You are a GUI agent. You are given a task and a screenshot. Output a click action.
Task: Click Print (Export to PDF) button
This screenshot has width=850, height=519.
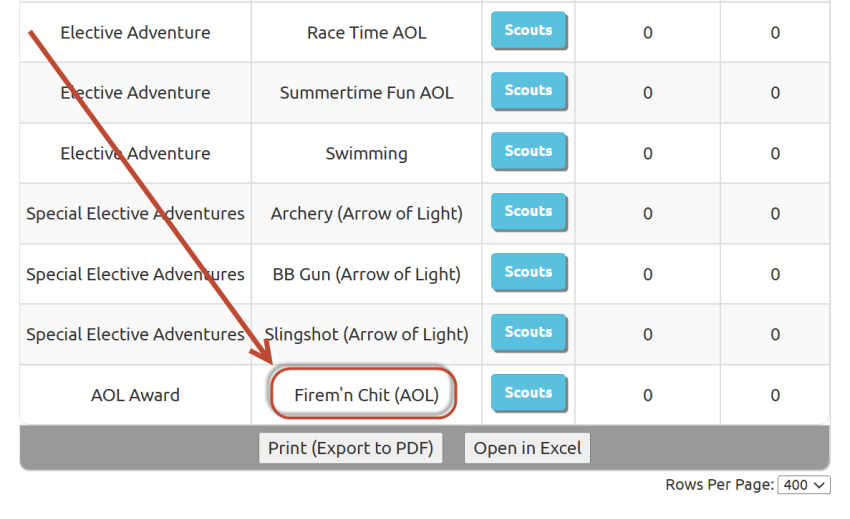351,448
